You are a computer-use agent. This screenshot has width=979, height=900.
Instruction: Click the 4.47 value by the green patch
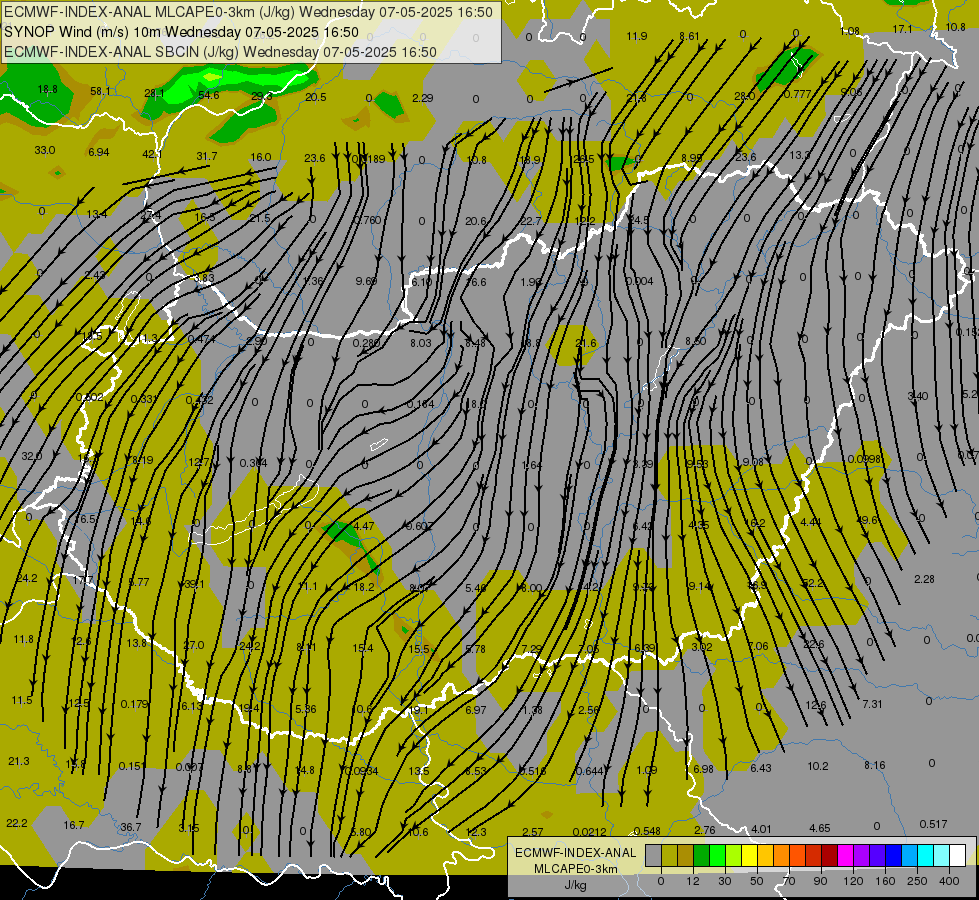tap(363, 527)
